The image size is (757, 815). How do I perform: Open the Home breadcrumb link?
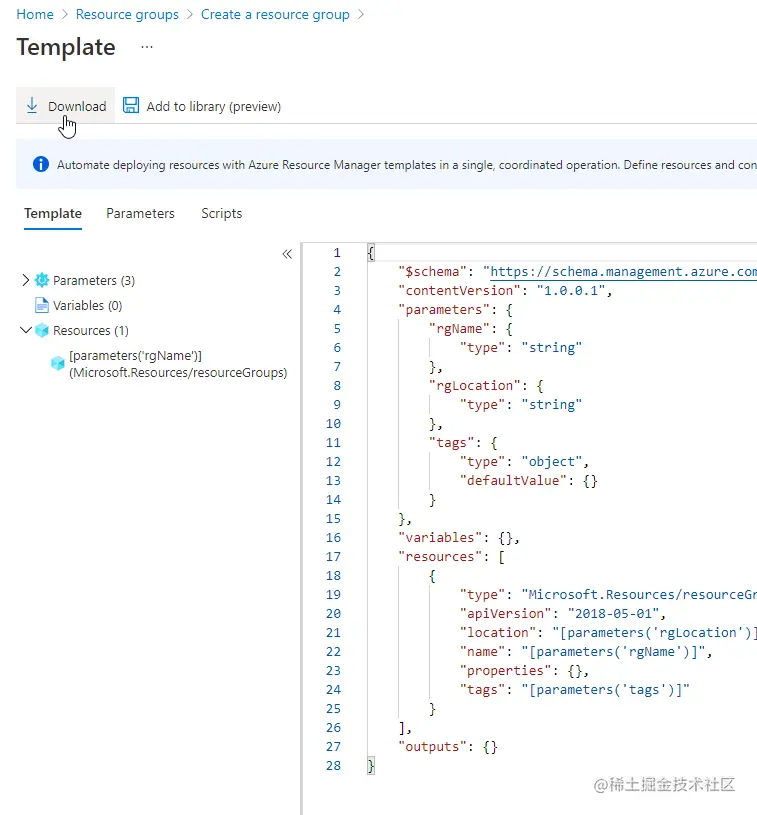34,14
